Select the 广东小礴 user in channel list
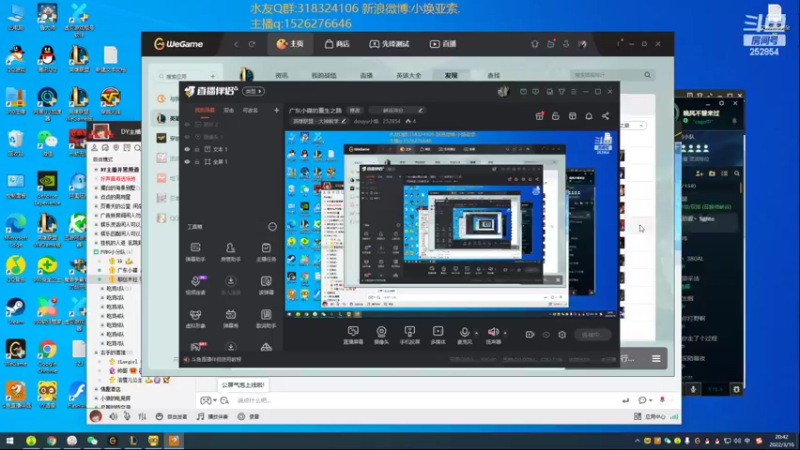The image size is (800, 450). [127, 270]
